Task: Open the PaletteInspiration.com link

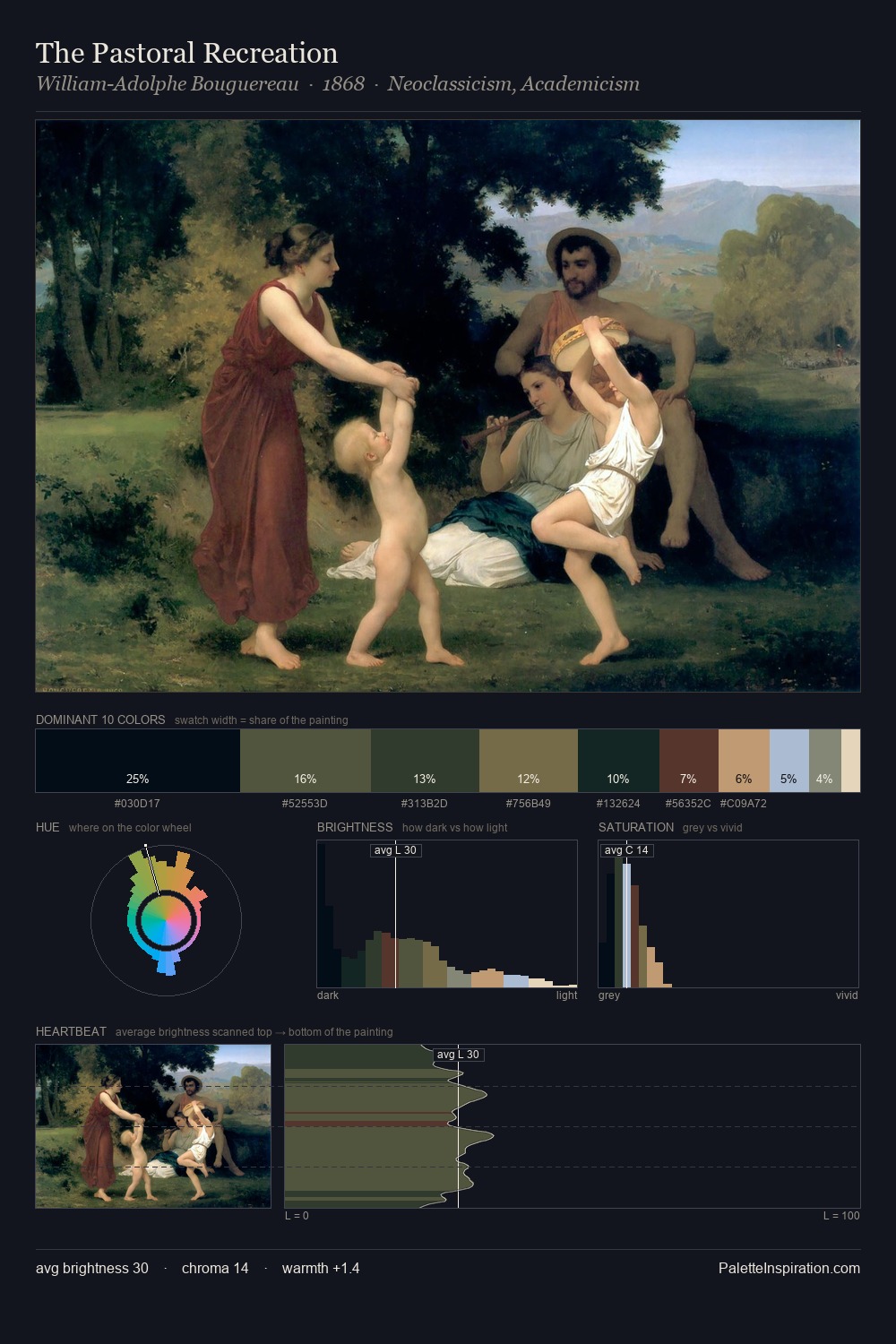Action: 789,1268
